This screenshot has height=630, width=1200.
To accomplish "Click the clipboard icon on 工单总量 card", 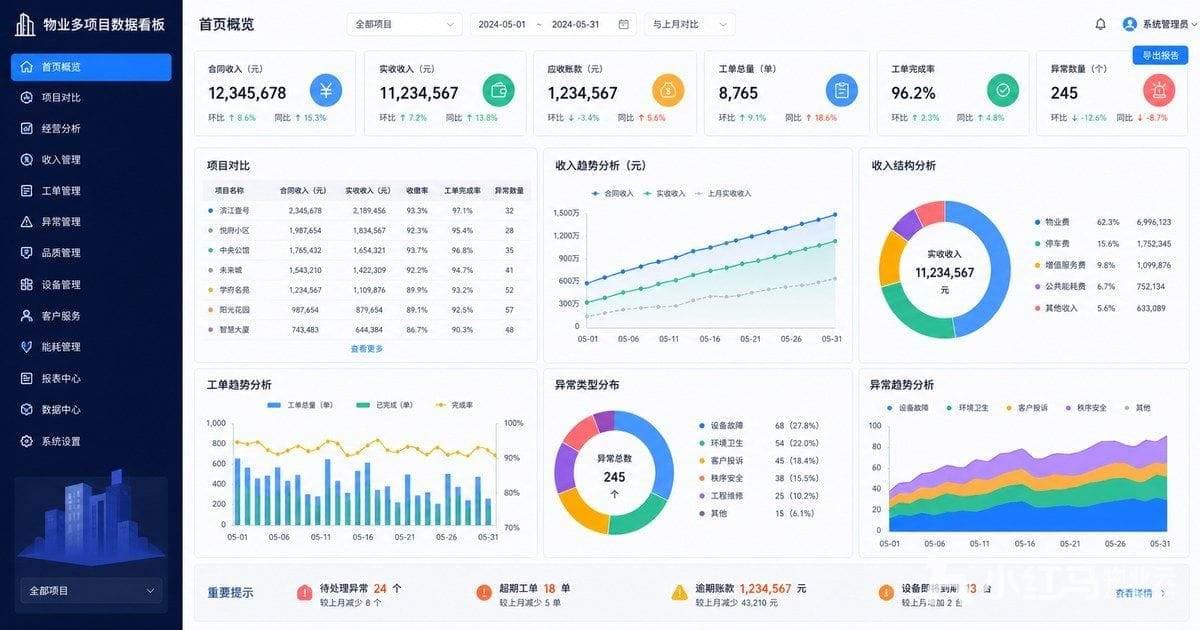I will pos(842,90).
